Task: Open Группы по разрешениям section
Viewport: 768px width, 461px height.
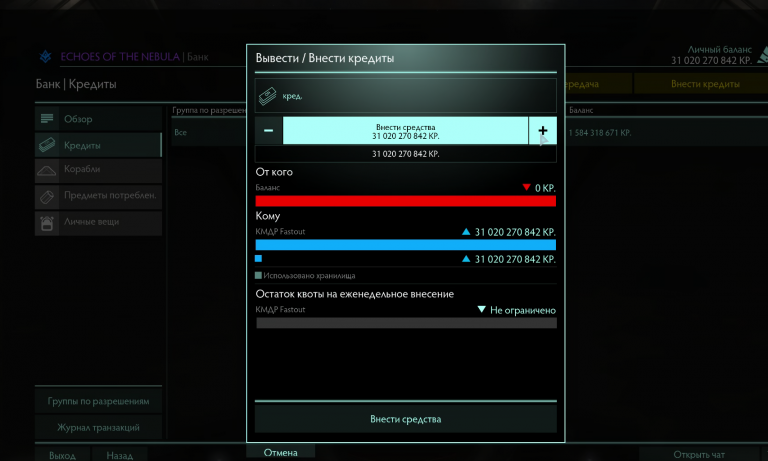Action: [98, 401]
